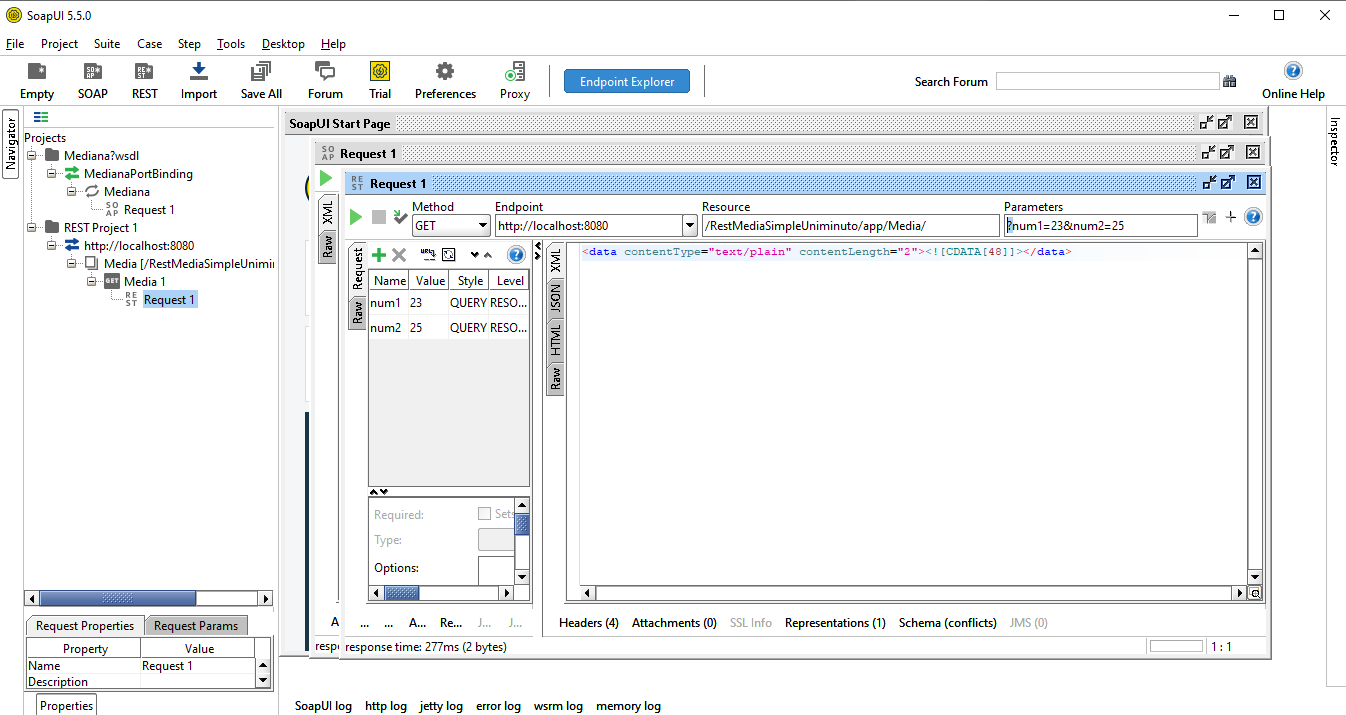Open request editor help icon beside Parameters

tap(1253, 217)
